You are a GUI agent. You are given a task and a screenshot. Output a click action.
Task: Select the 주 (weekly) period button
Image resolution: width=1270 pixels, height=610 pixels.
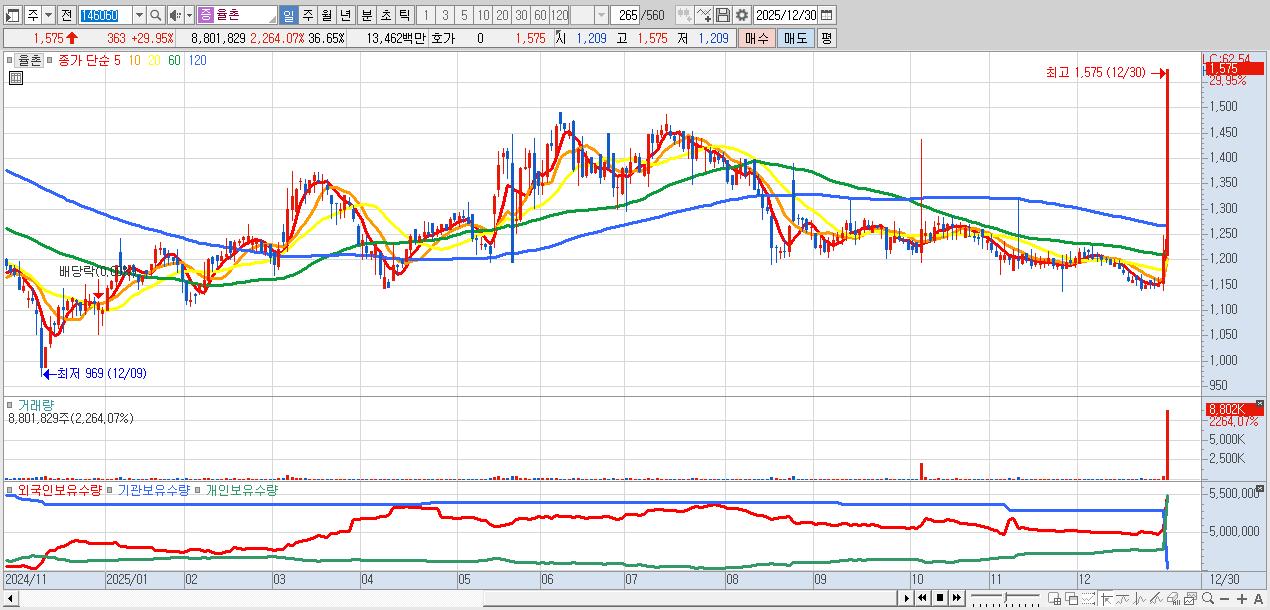click(x=306, y=15)
